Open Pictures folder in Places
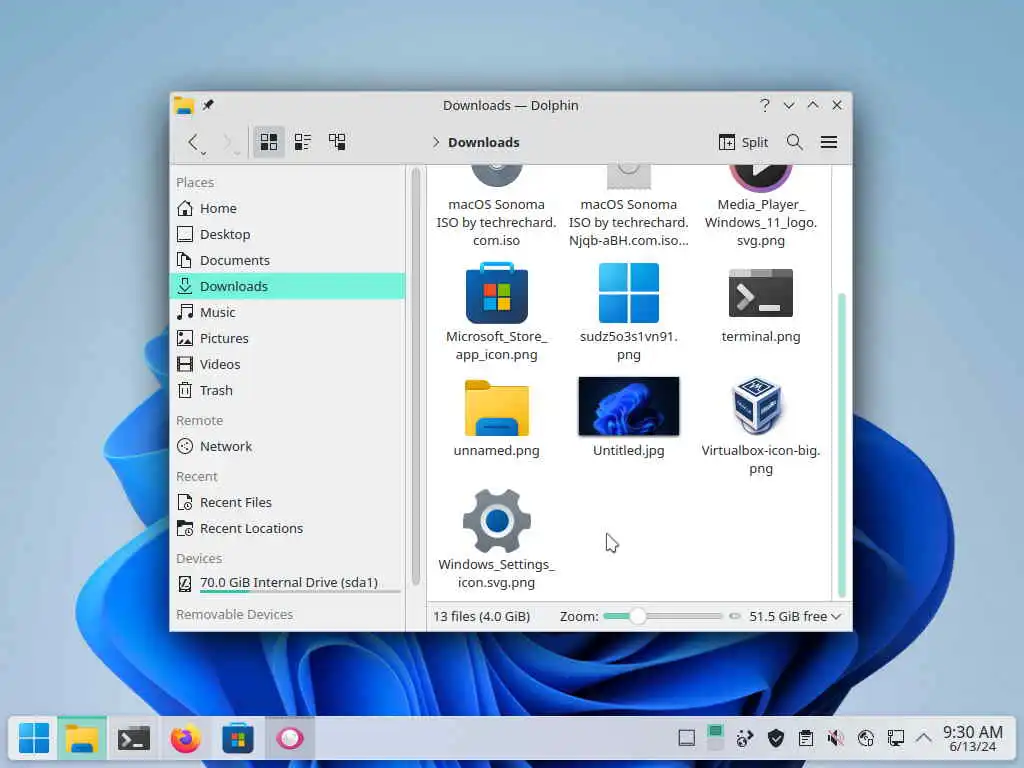Screen dimensions: 1024x768 coord(287,338)
